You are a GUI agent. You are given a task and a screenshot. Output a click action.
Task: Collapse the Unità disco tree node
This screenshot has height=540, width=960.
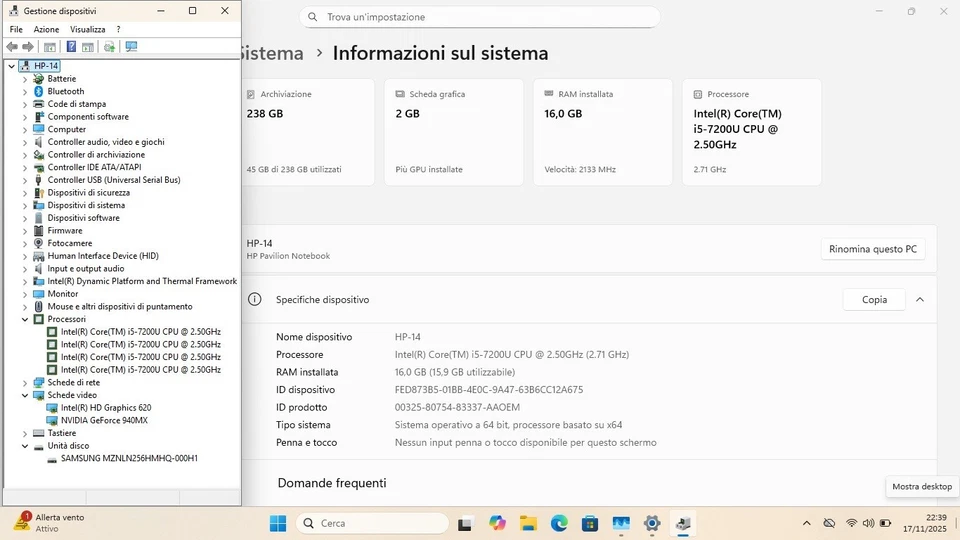click(x=25, y=446)
